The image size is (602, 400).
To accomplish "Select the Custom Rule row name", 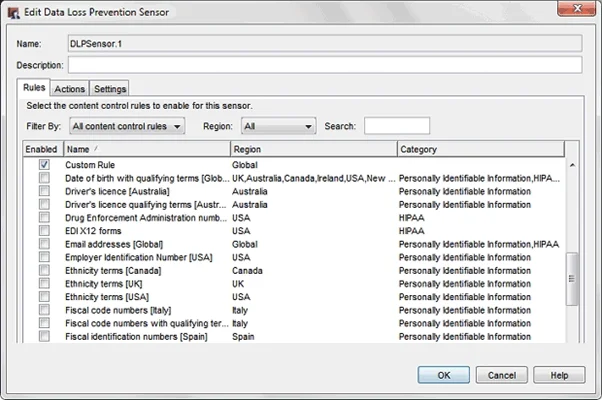I will click(x=90, y=165).
